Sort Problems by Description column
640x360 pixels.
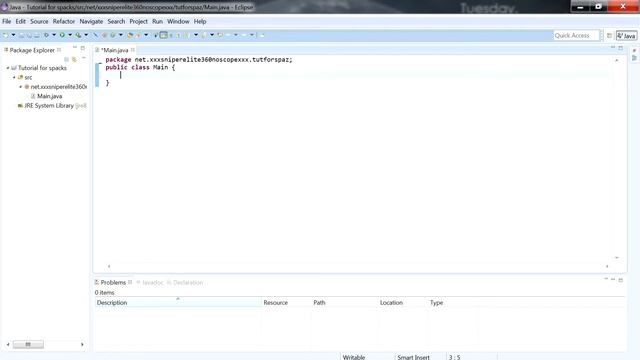click(178, 302)
